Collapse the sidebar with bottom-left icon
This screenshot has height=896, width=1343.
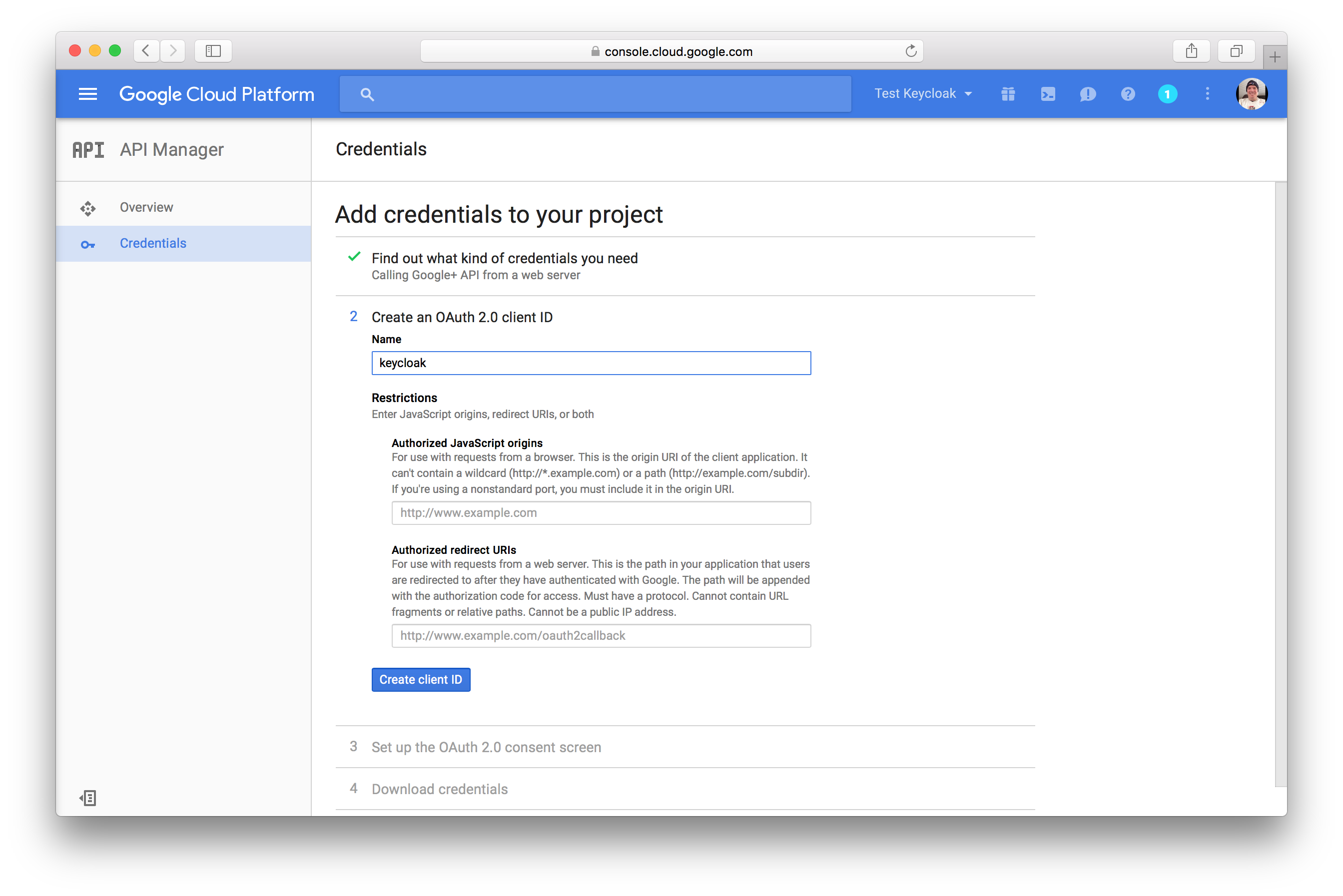pyautogui.click(x=88, y=798)
